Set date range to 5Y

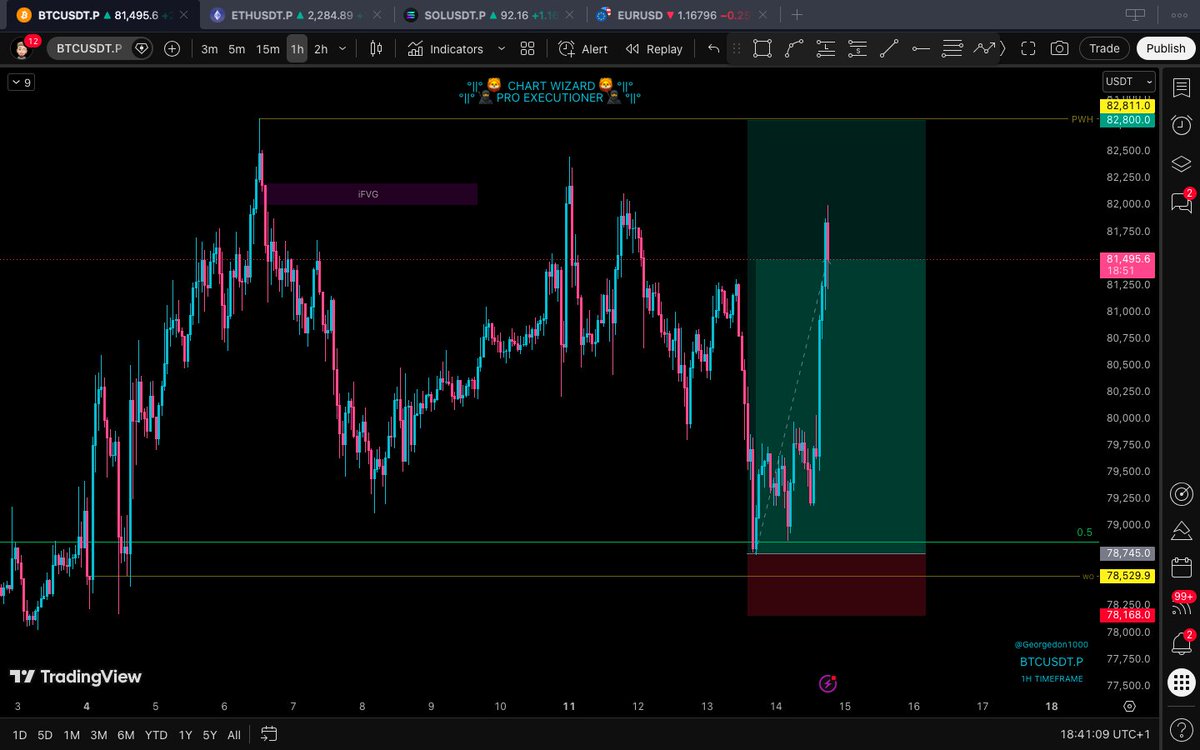pyautogui.click(x=210, y=735)
